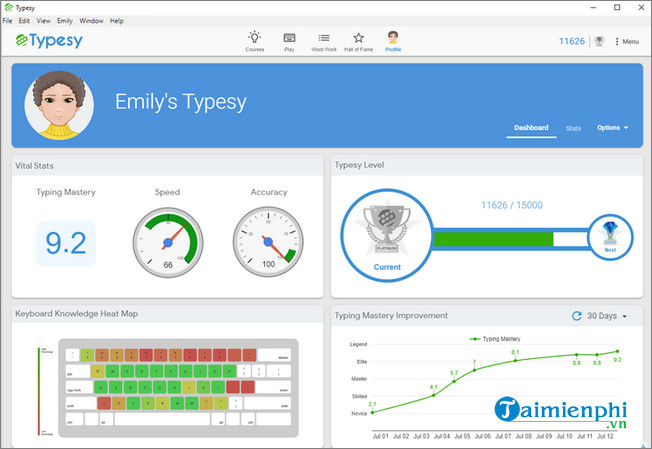Click the 5.7 data point on chart
The height and width of the screenshot is (449, 652).
pyautogui.click(x=454, y=381)
